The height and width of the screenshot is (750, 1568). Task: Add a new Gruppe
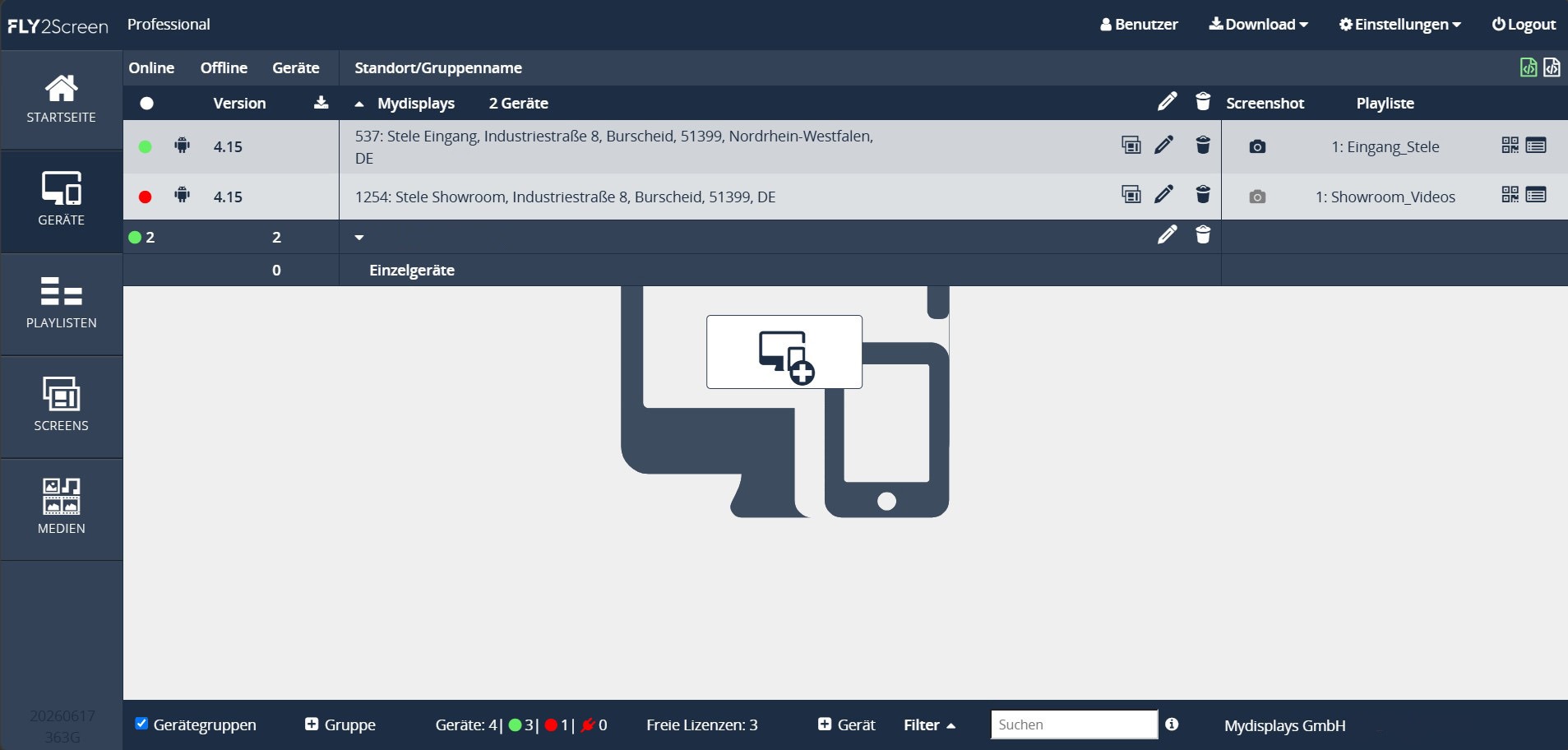click(340, 725)
